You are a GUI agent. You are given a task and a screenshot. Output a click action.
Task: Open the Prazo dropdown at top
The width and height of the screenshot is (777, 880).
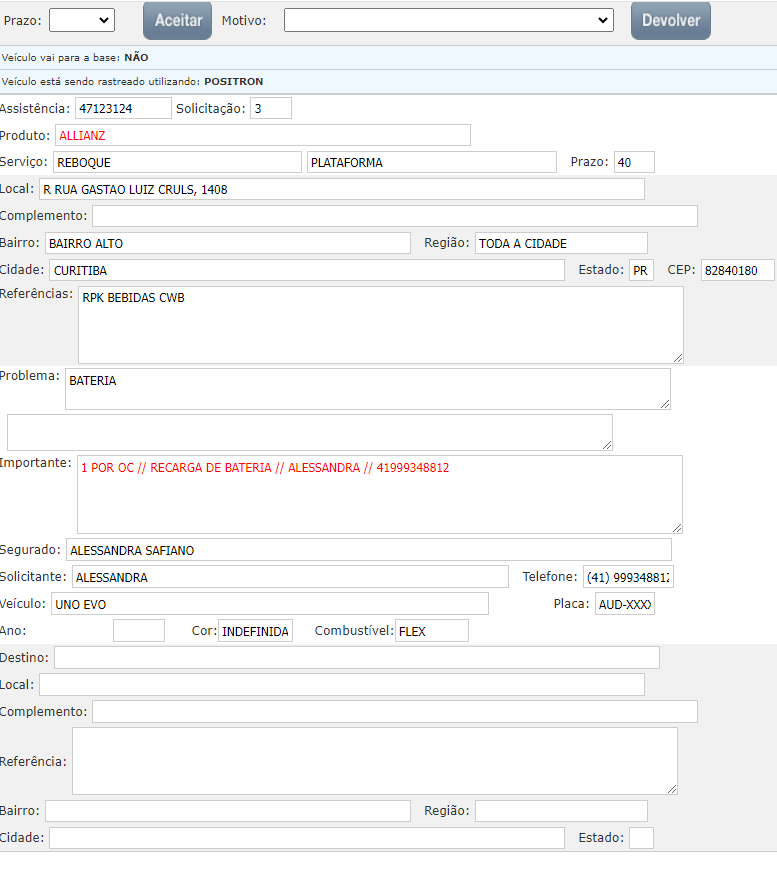[81, 20]
